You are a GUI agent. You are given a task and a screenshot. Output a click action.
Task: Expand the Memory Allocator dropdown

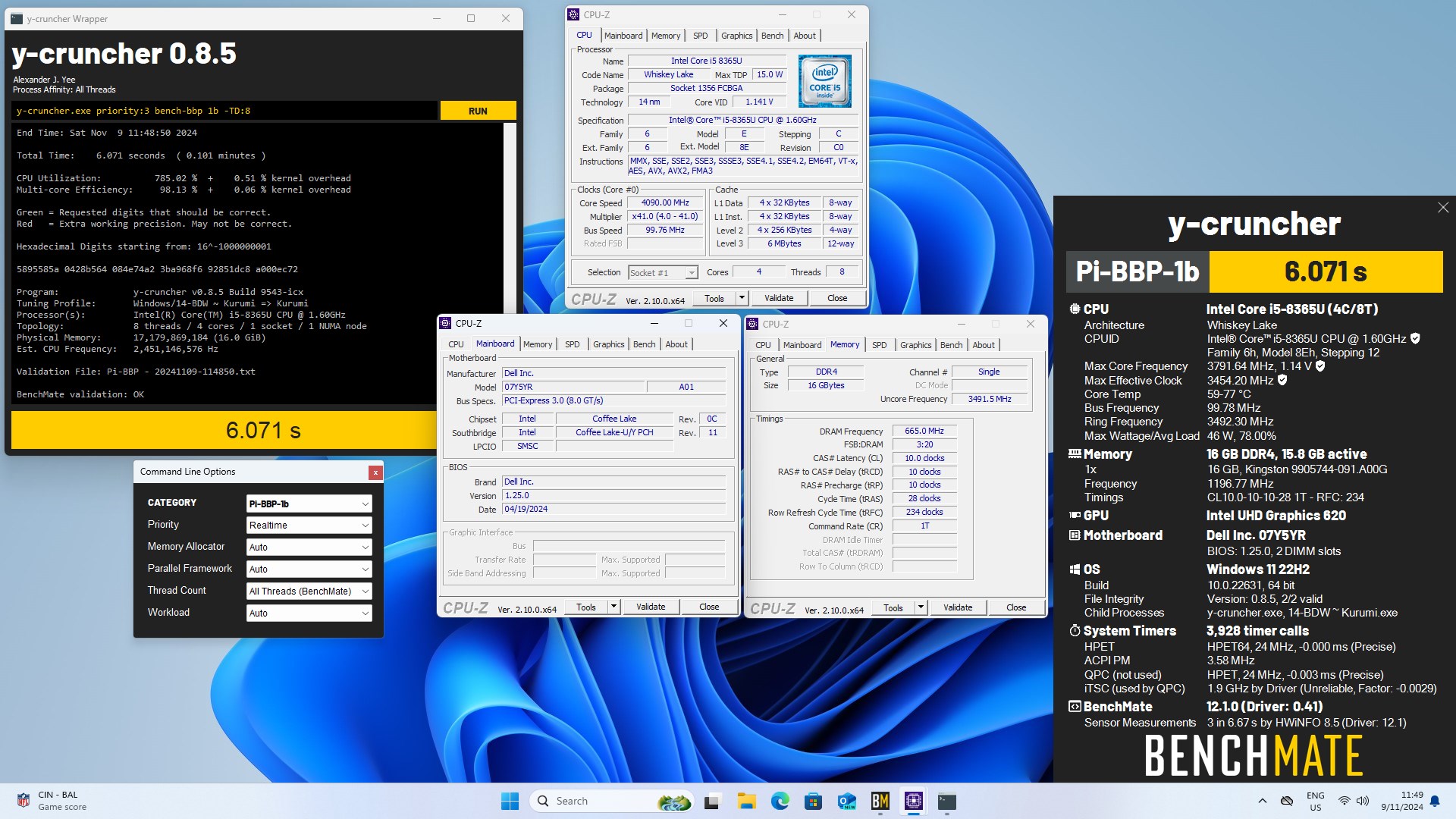309,547
